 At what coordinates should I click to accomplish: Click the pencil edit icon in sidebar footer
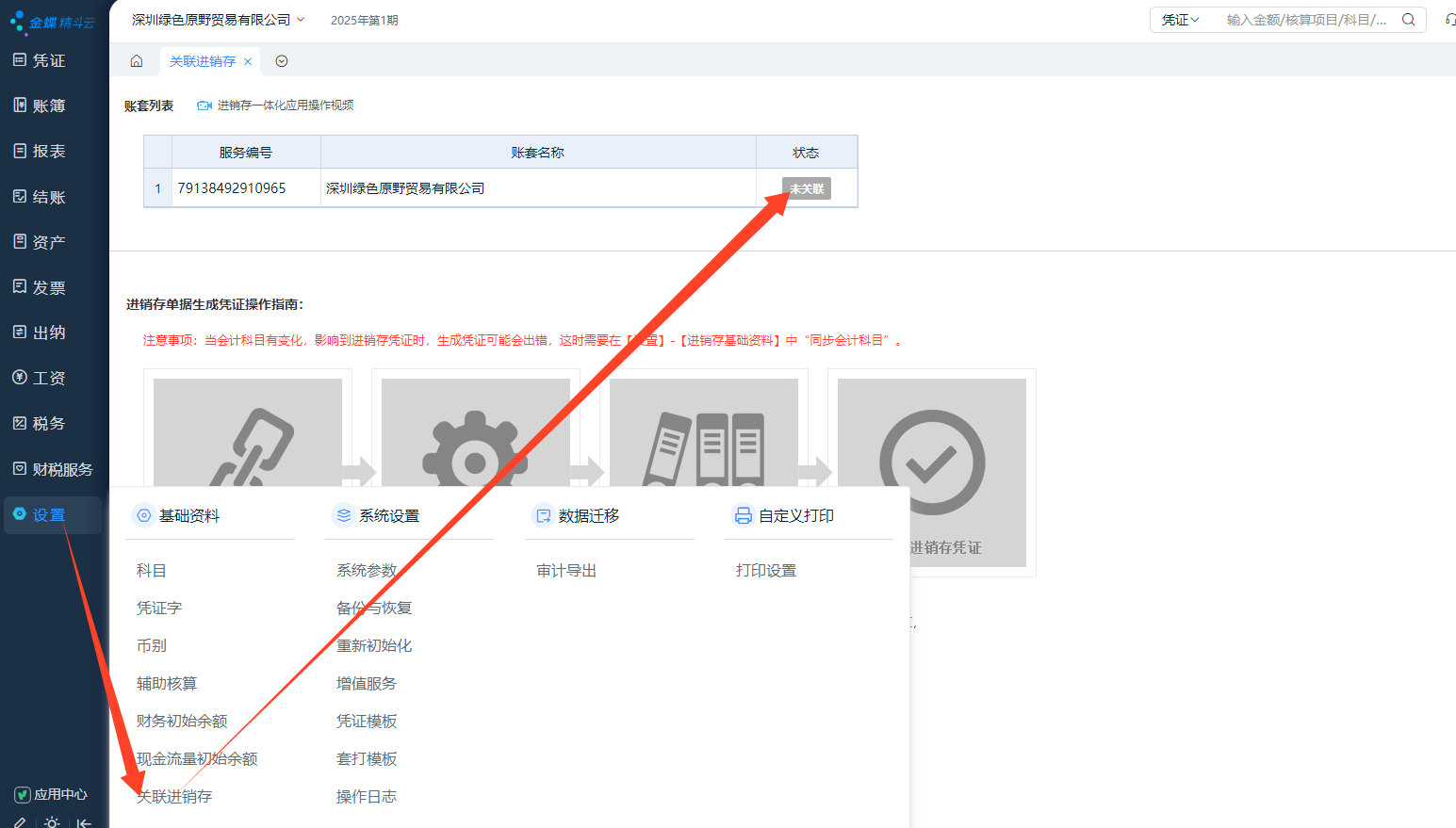(20, 822)
